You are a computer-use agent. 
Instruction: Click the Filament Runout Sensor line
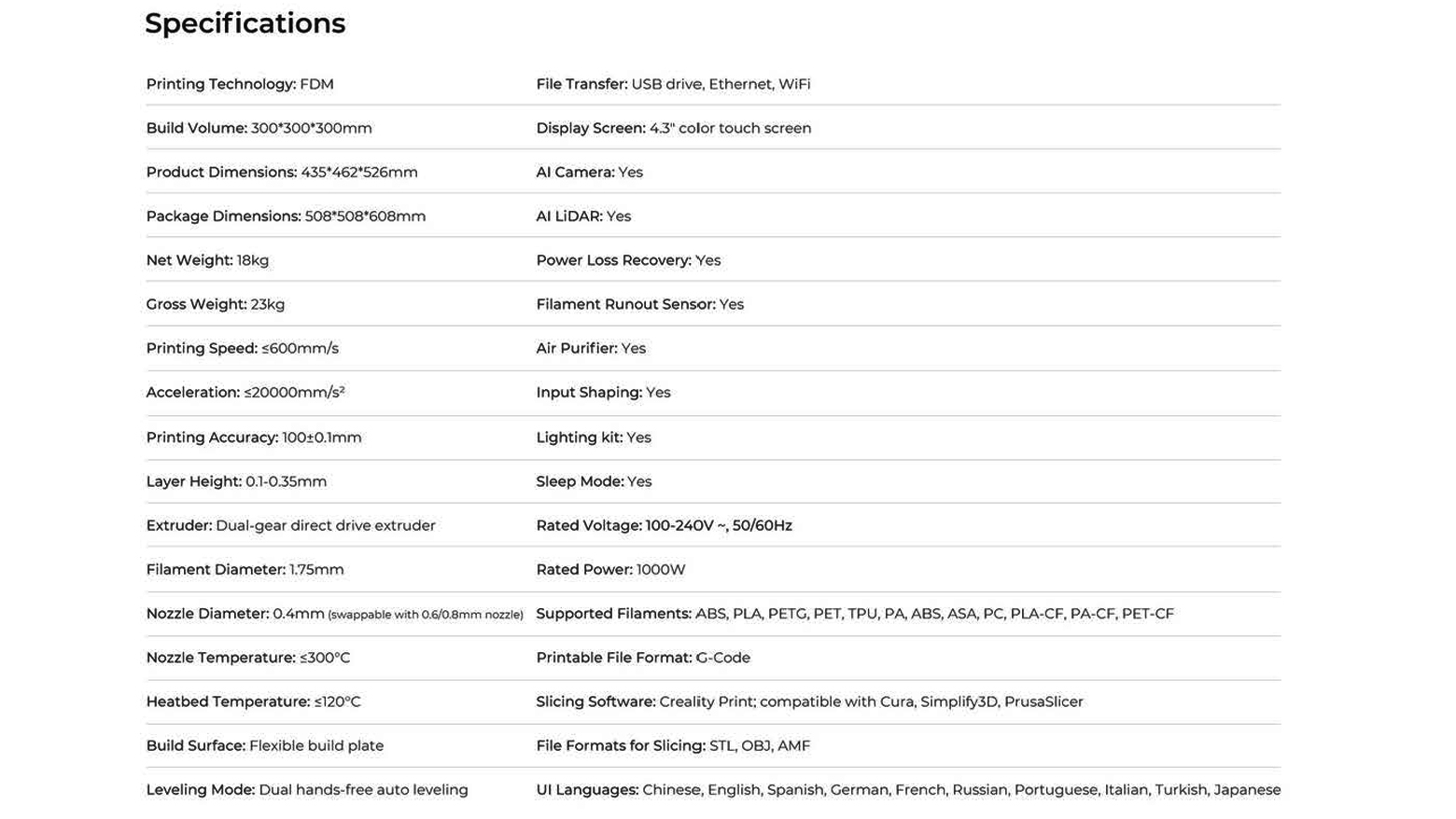pos(639,304)
